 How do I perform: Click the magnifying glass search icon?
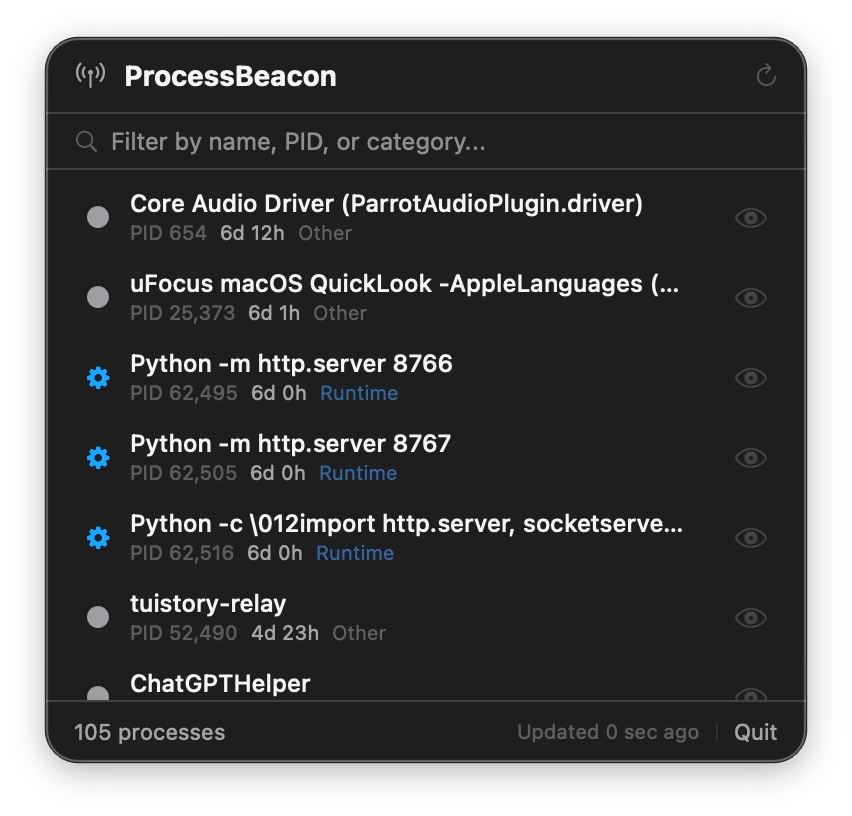86,142
